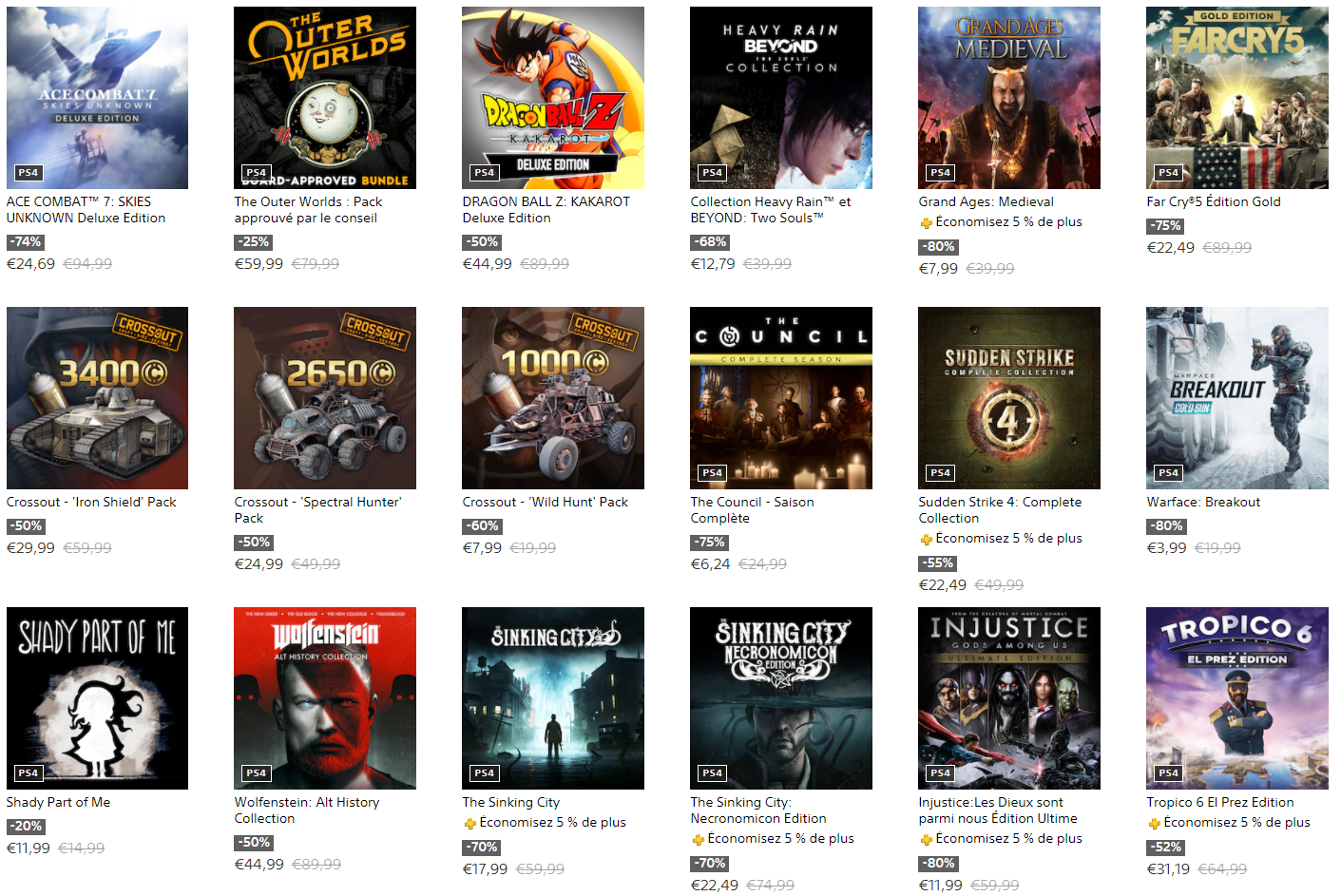Open the DRAGON BALL Z: KAKAROT Deluxe Edition link

pyautogui.click(x=546, y=210)
